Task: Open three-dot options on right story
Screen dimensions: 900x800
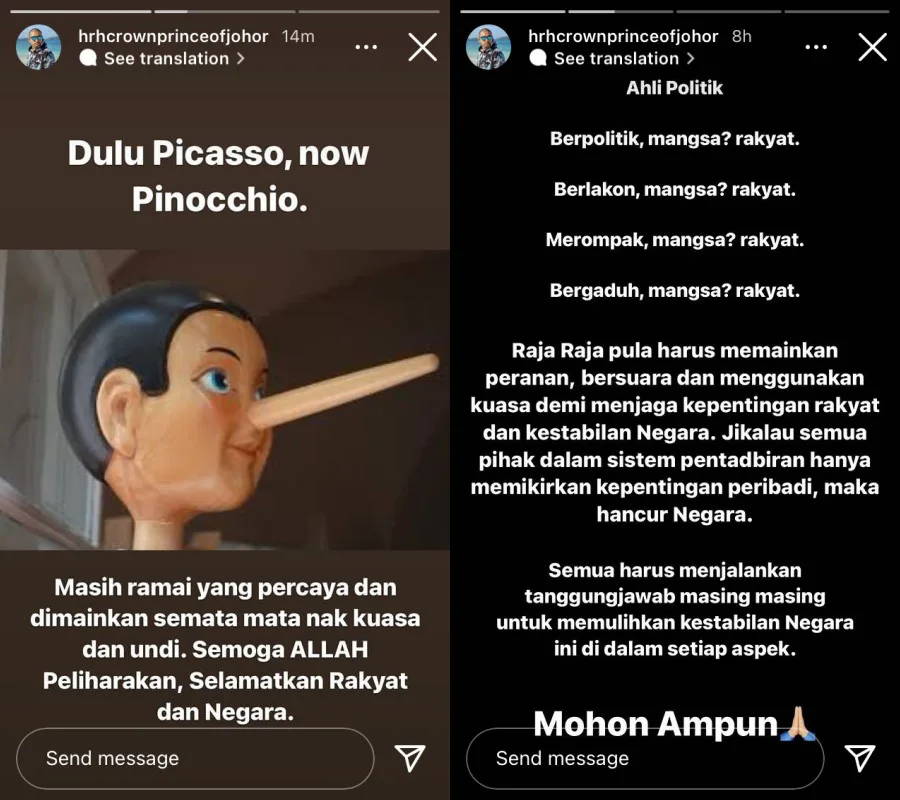Action: (x=816, y=47)
